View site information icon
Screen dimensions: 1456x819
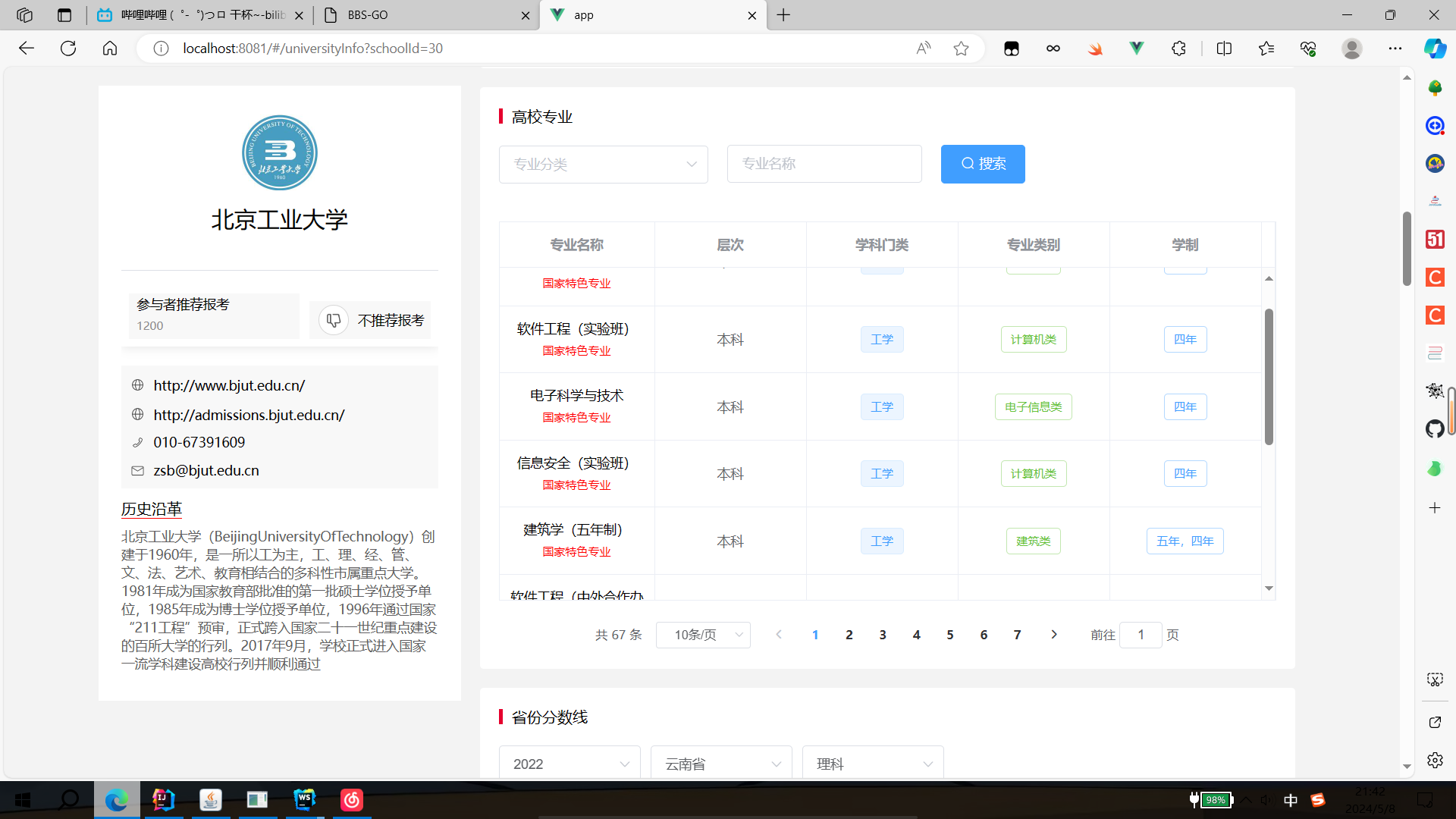(x=161, y=49)
